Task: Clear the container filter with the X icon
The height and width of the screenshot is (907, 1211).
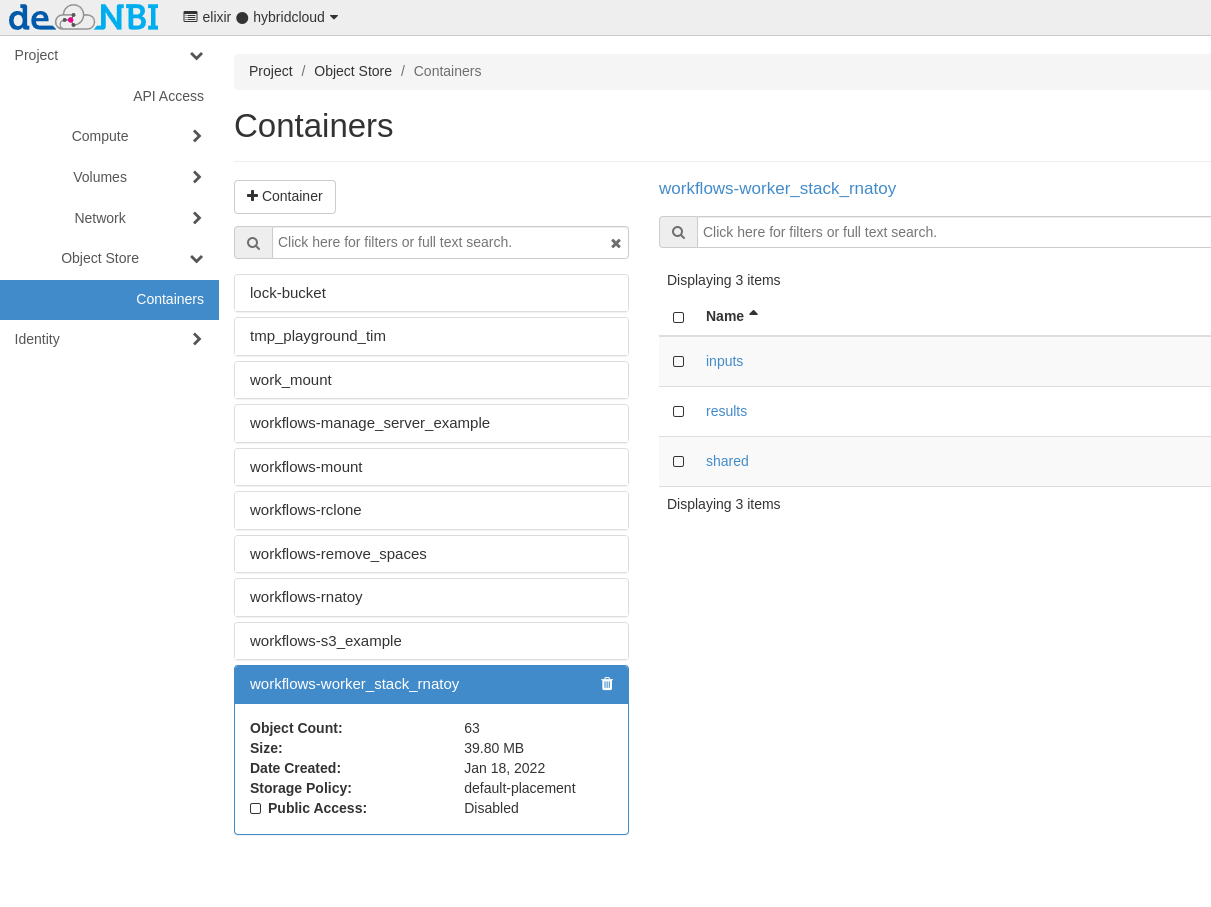Action: click(616, 243)
